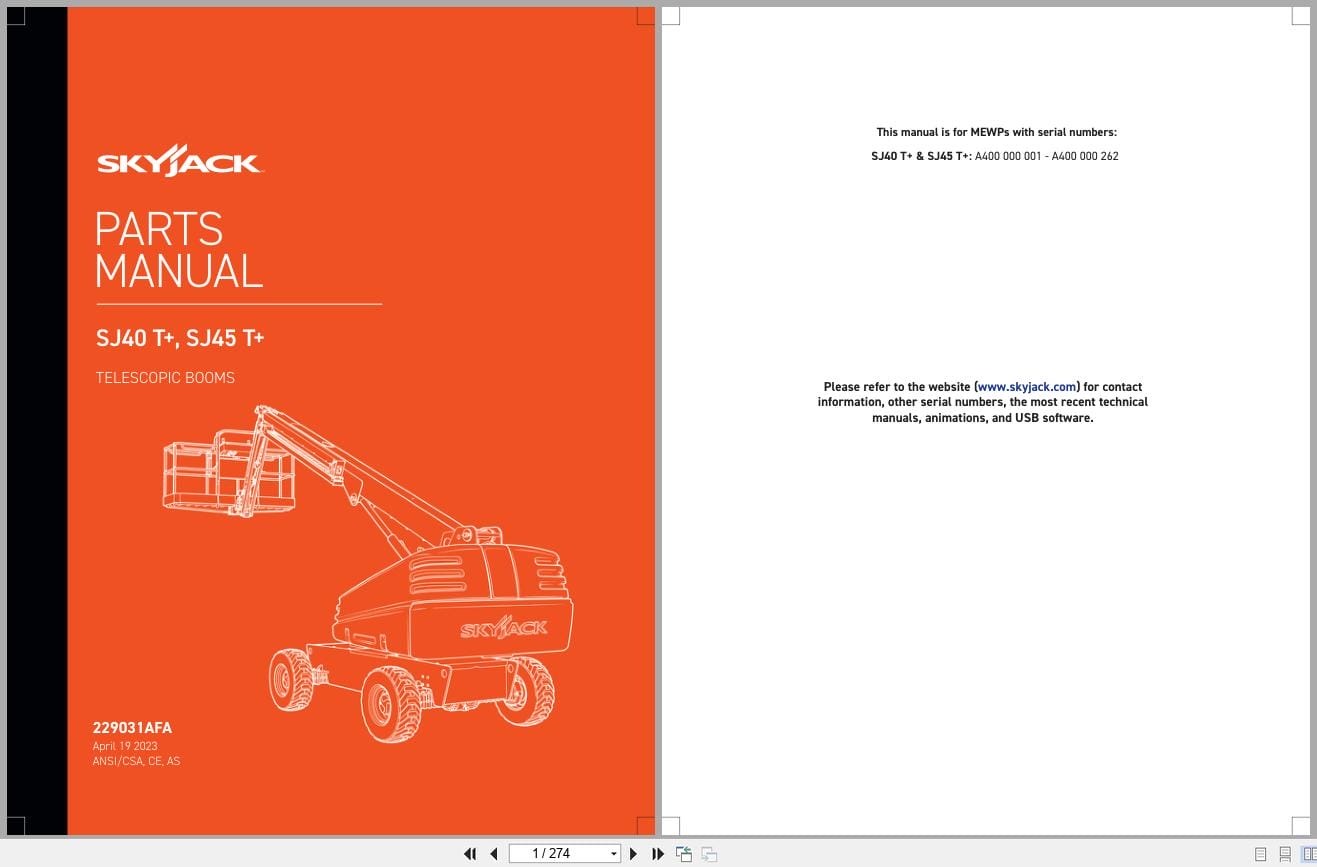
Task: Select the document number 229031AFA
Action: (x=132, y=728)
